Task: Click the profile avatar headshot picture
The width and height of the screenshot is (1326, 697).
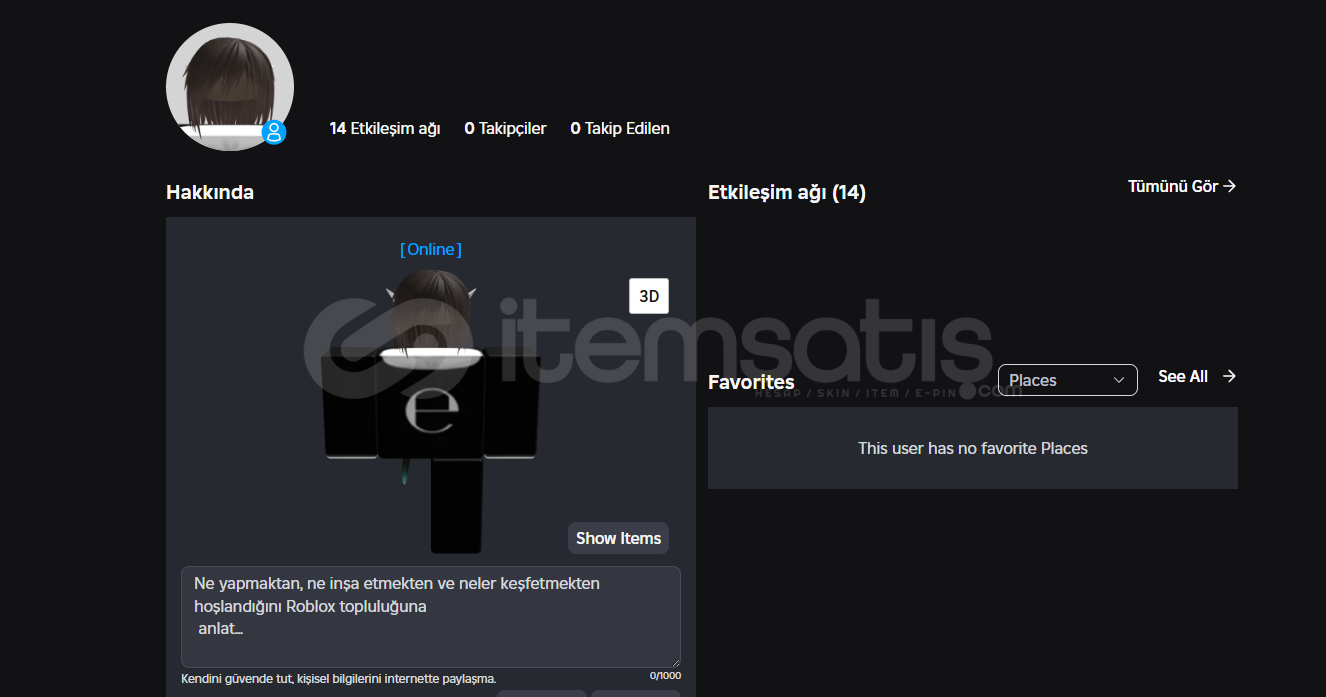Action: tap(230, 87)
